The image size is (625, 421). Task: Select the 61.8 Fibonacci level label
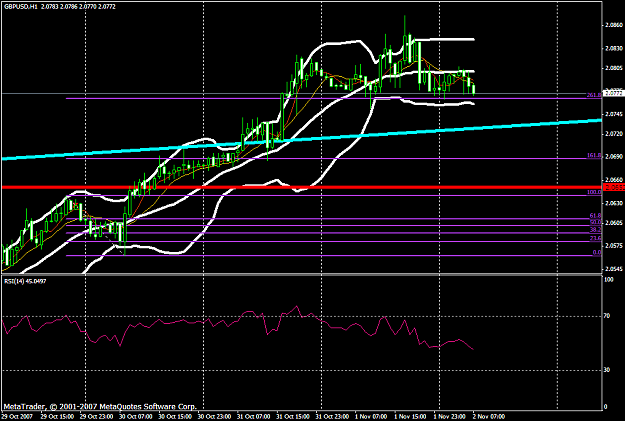point(595,216)
